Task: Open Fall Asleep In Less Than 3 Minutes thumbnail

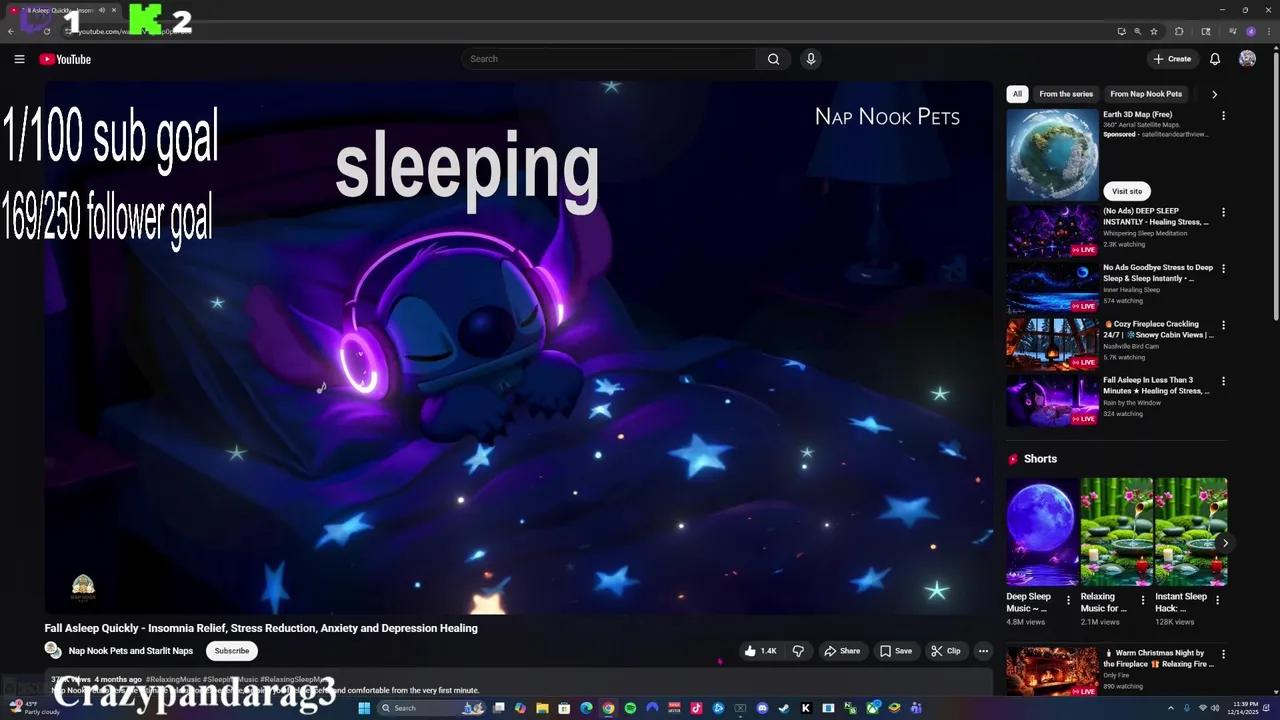Action: click(x=1052, y=400)
